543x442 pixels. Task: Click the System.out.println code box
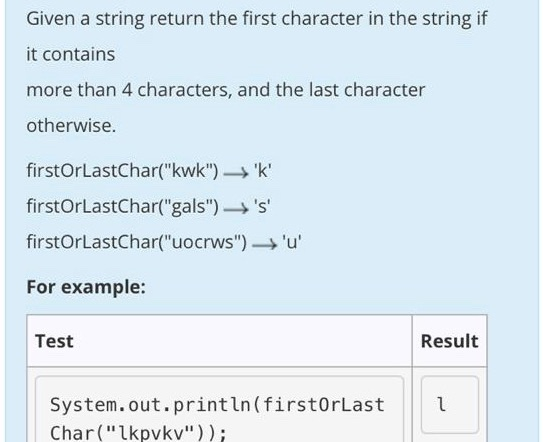(220, 409)
